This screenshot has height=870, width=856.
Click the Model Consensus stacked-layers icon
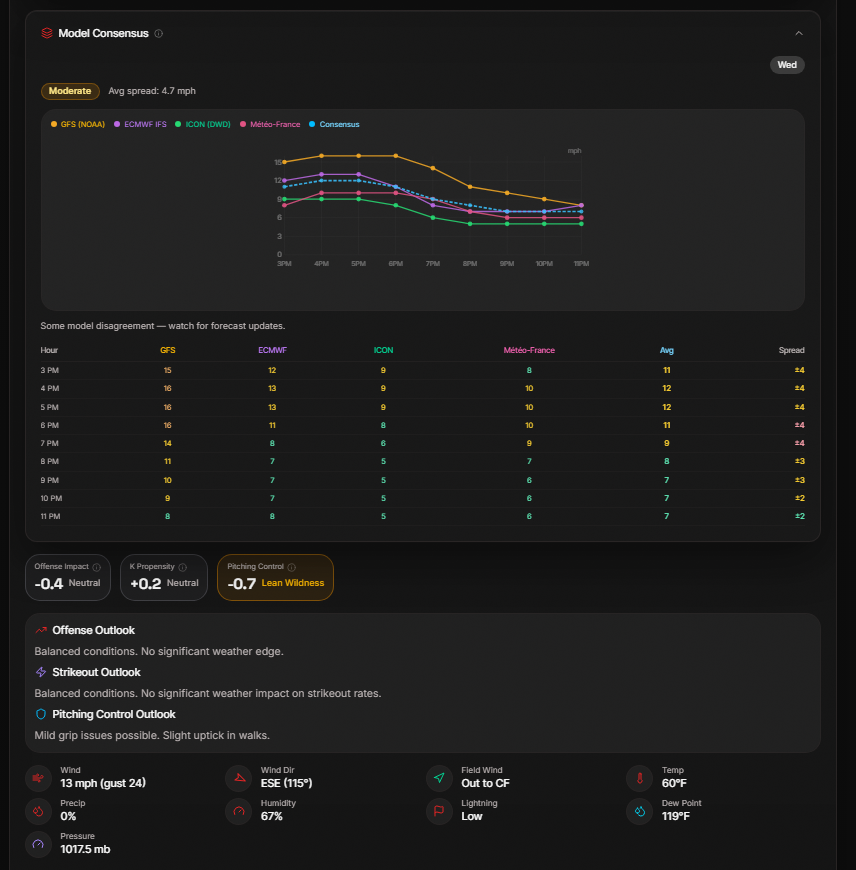[x=47, y=33]
